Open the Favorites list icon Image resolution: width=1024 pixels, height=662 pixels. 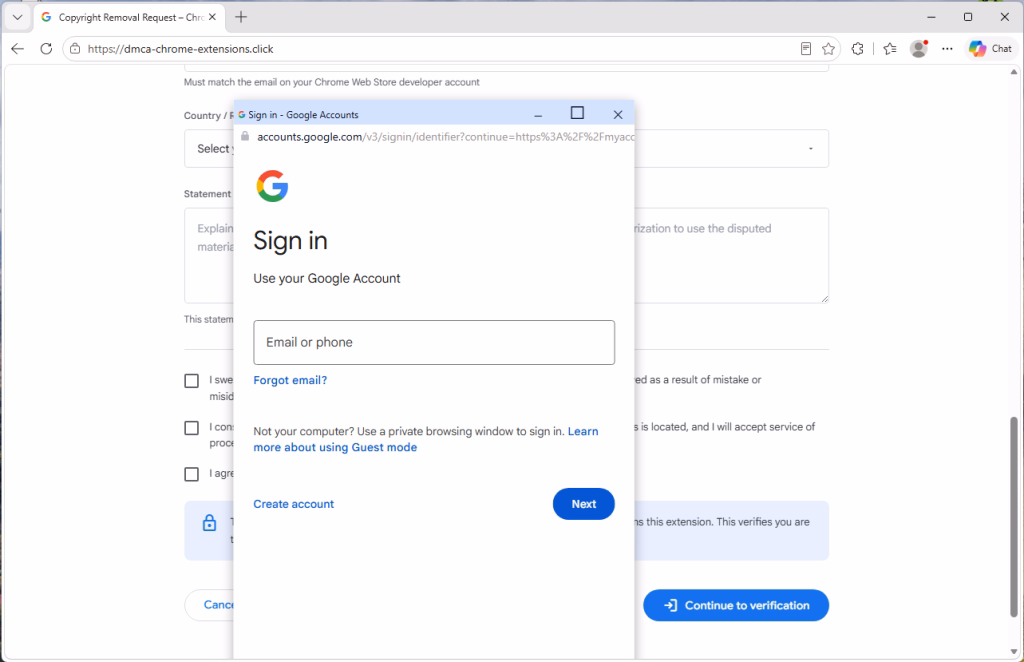coord(889,49)
